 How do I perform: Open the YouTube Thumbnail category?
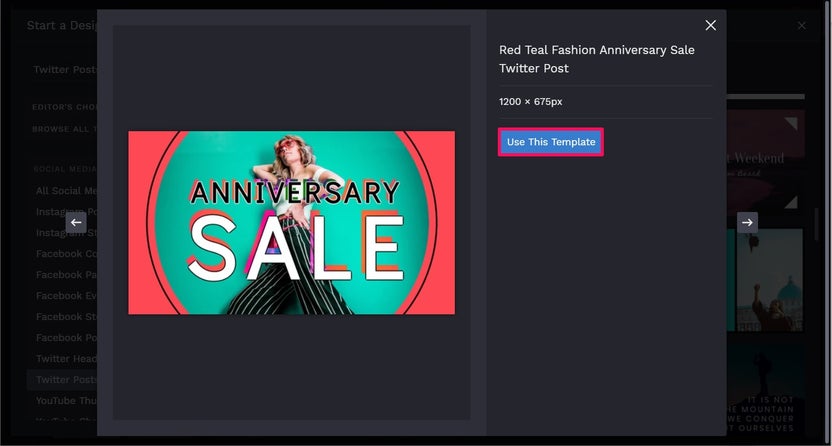66,400
